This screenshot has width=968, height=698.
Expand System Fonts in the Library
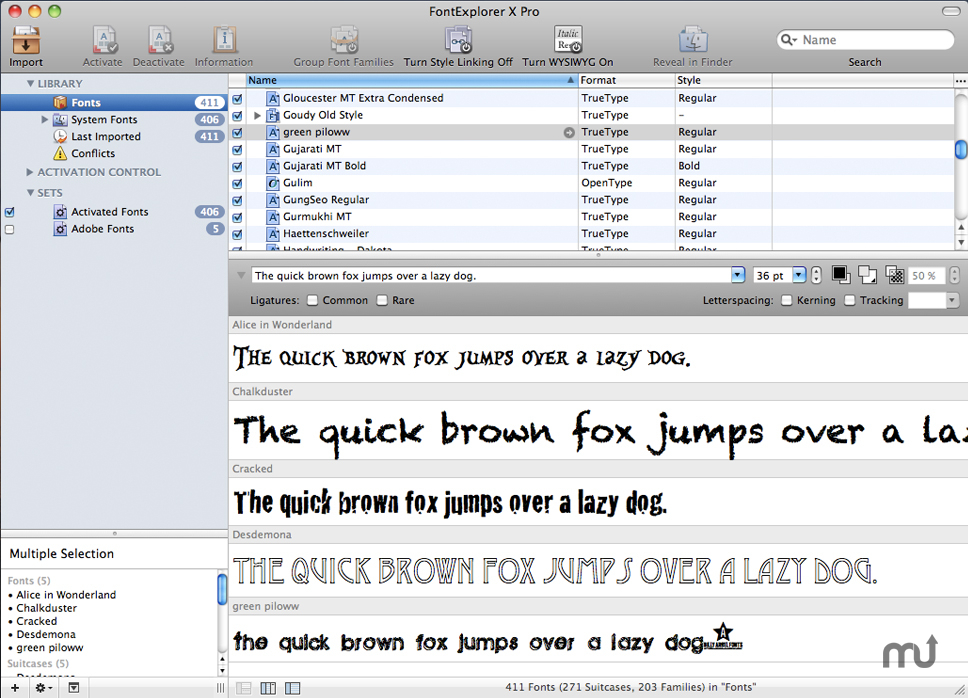[x=45, y=119]
